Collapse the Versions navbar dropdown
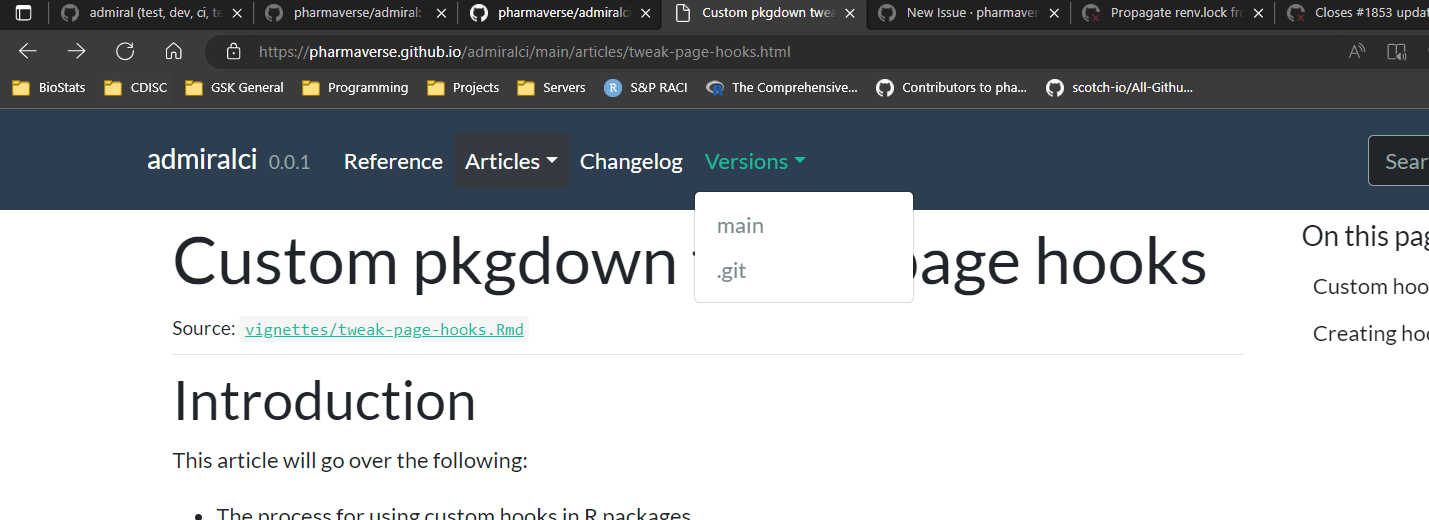This screenshot has height=520, width=1429. click(755, 161)
